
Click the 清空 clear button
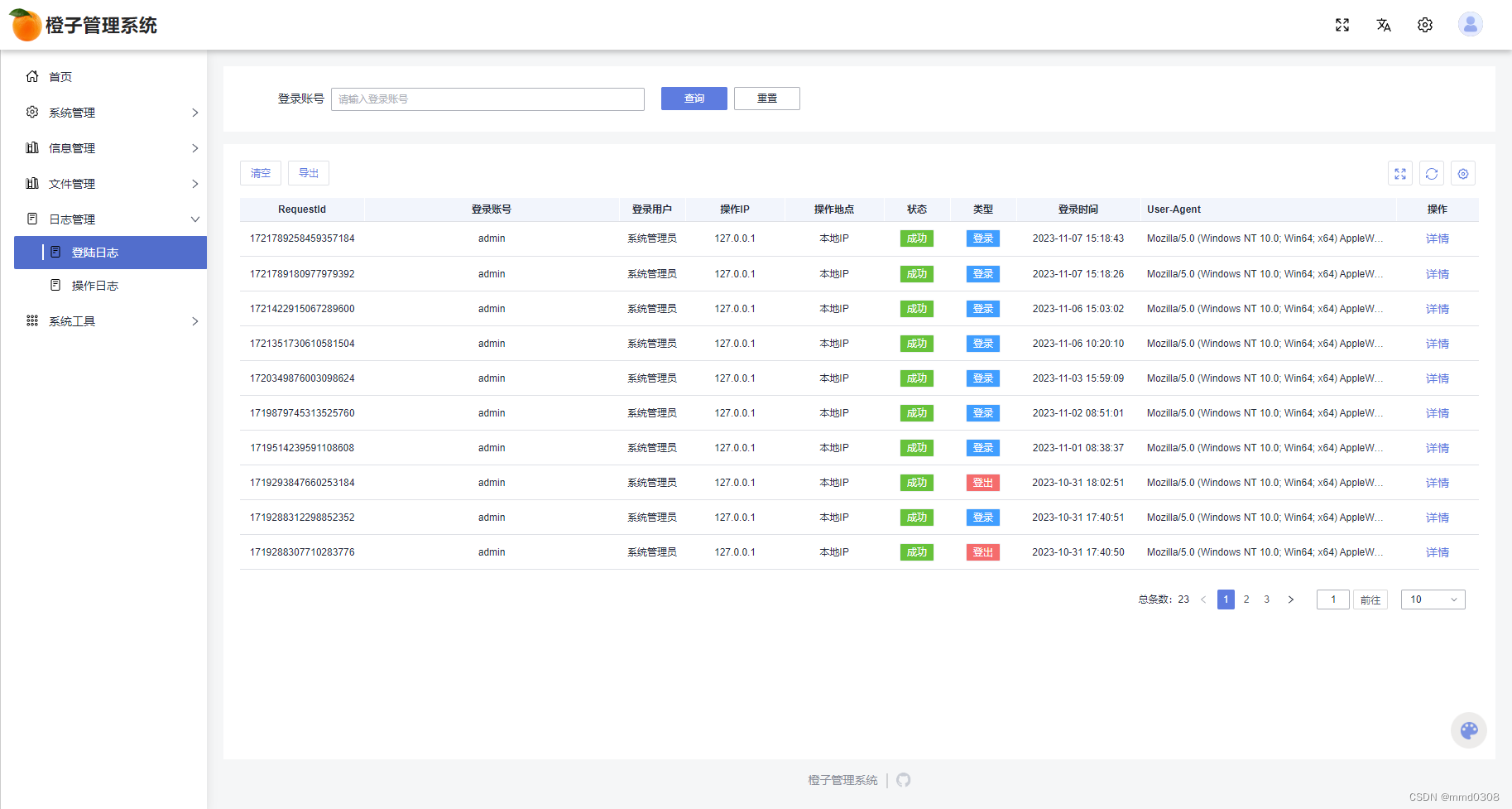click(x=261, y=173)
